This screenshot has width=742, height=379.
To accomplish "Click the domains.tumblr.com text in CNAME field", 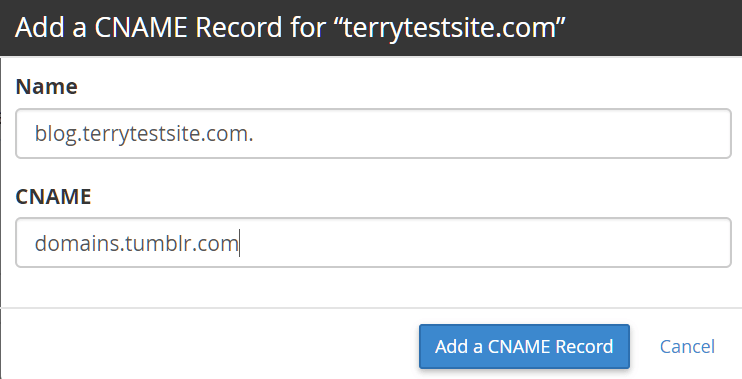I will [137, 243].
